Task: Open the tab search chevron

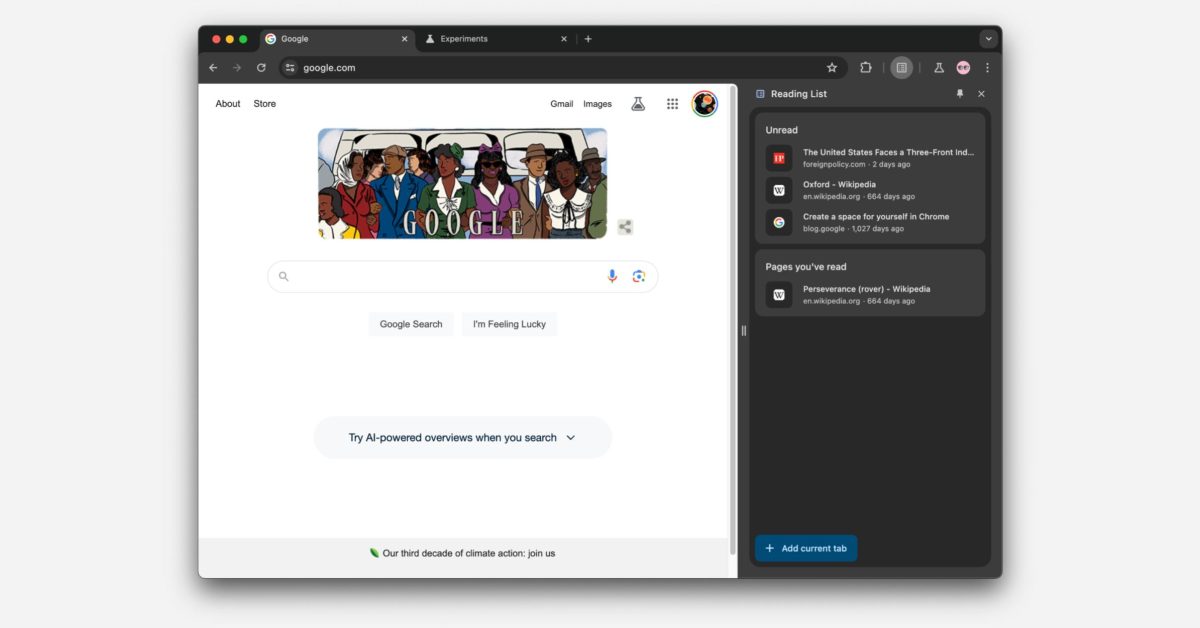Action: click(988, 38)
